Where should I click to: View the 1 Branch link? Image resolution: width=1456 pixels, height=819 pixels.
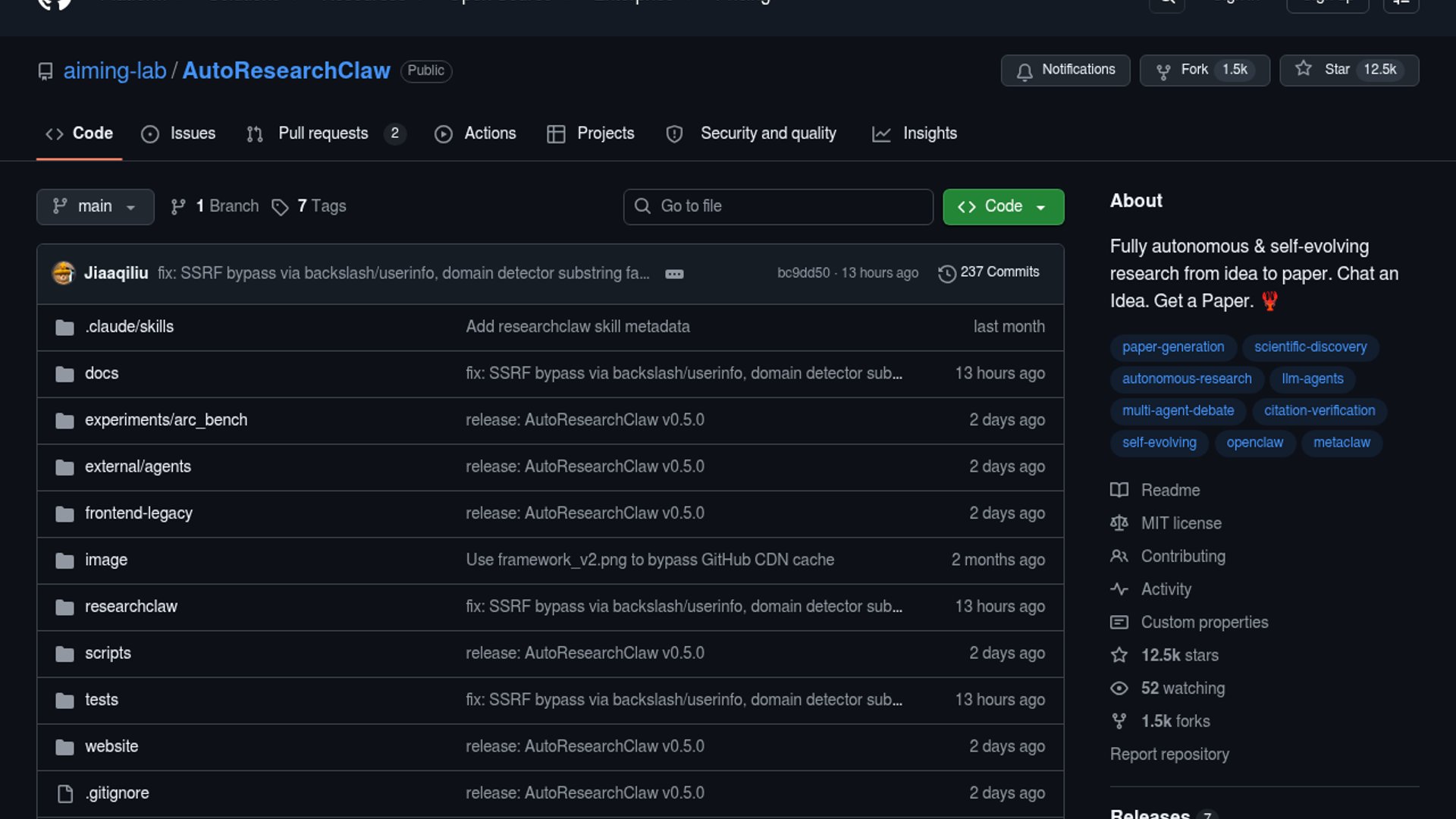[215, 207]
